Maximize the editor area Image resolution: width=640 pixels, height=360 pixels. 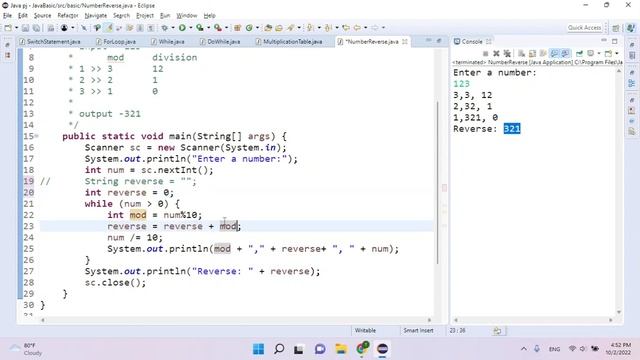click(x=439, y=41)
